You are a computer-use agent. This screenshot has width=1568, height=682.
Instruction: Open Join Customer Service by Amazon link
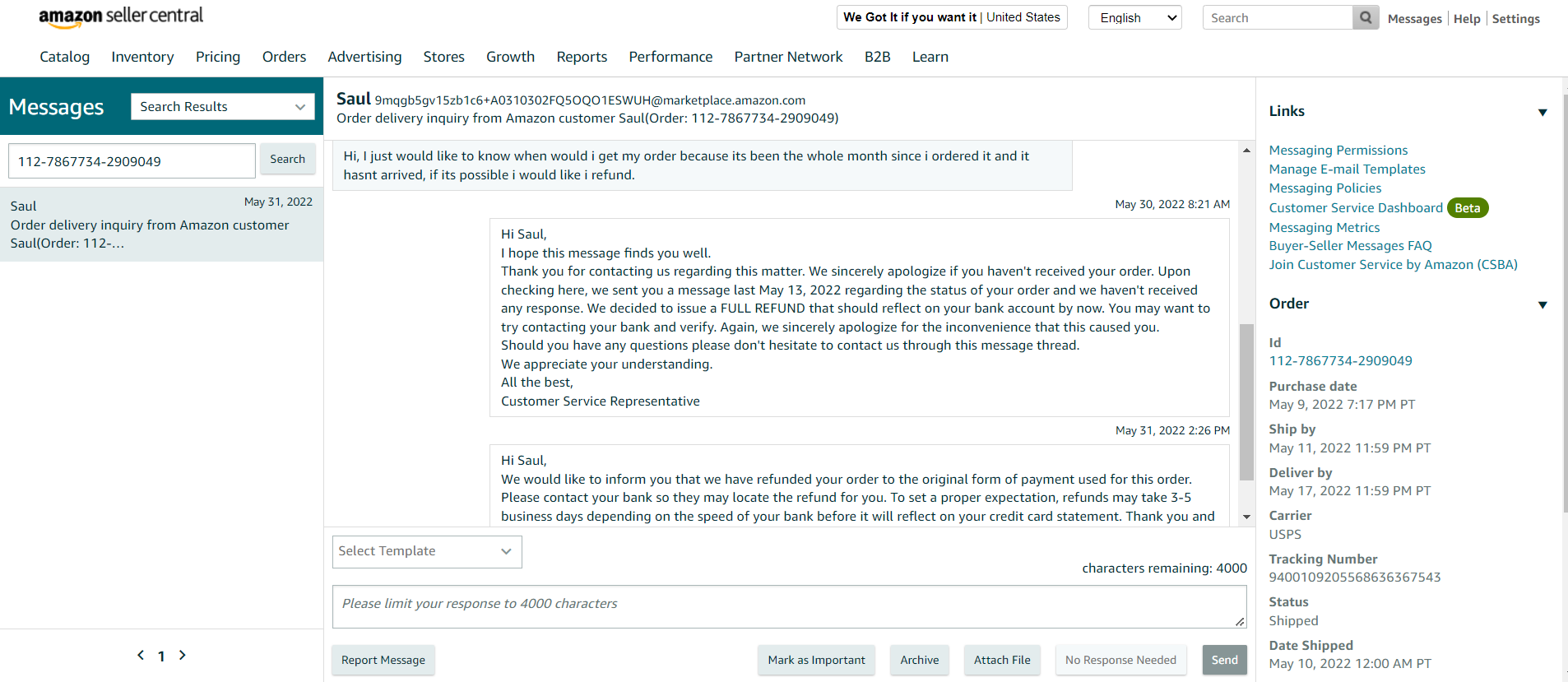[x=1393, y=264]
